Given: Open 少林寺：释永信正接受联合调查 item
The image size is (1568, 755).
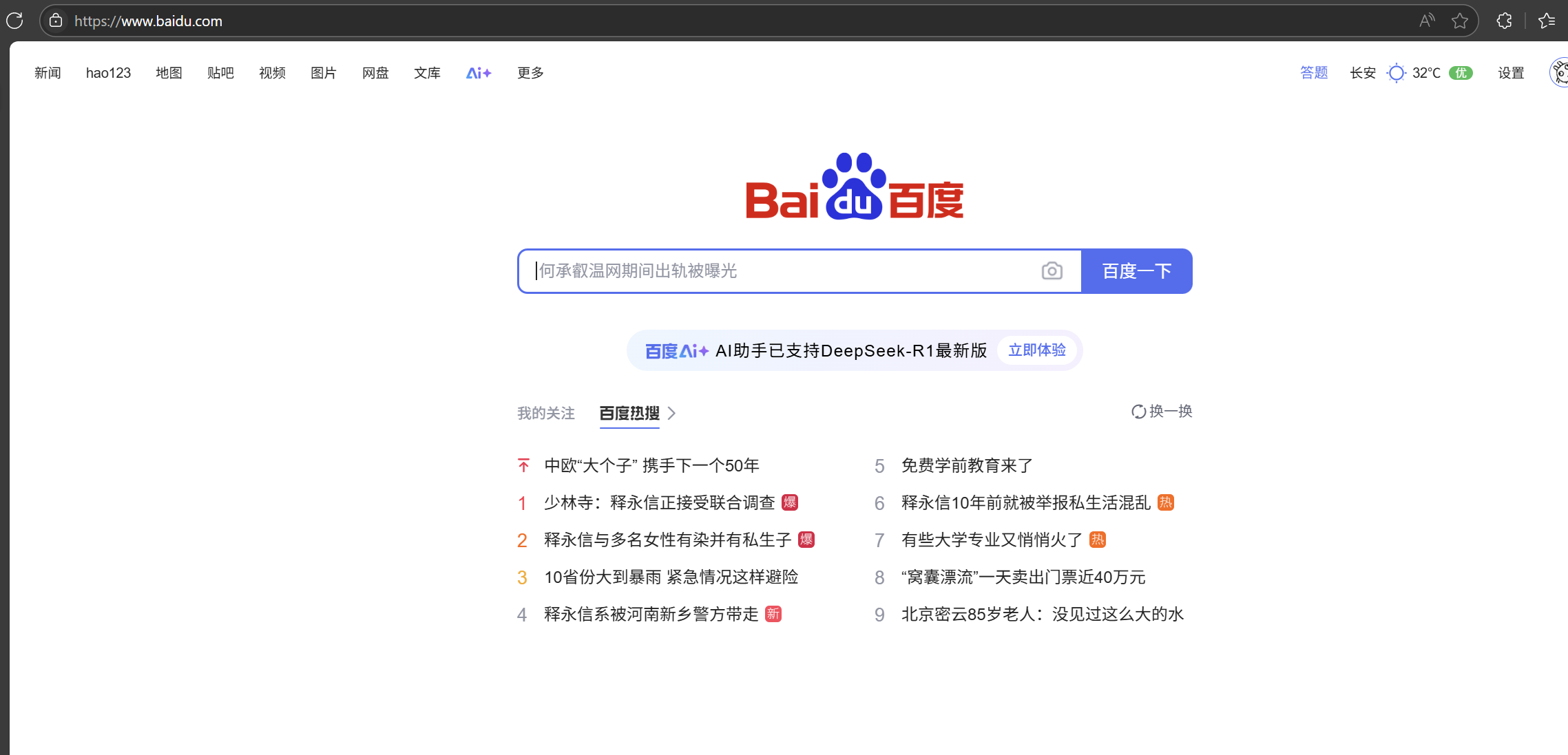Looking at the screenshot, I should tap(660, 503).
